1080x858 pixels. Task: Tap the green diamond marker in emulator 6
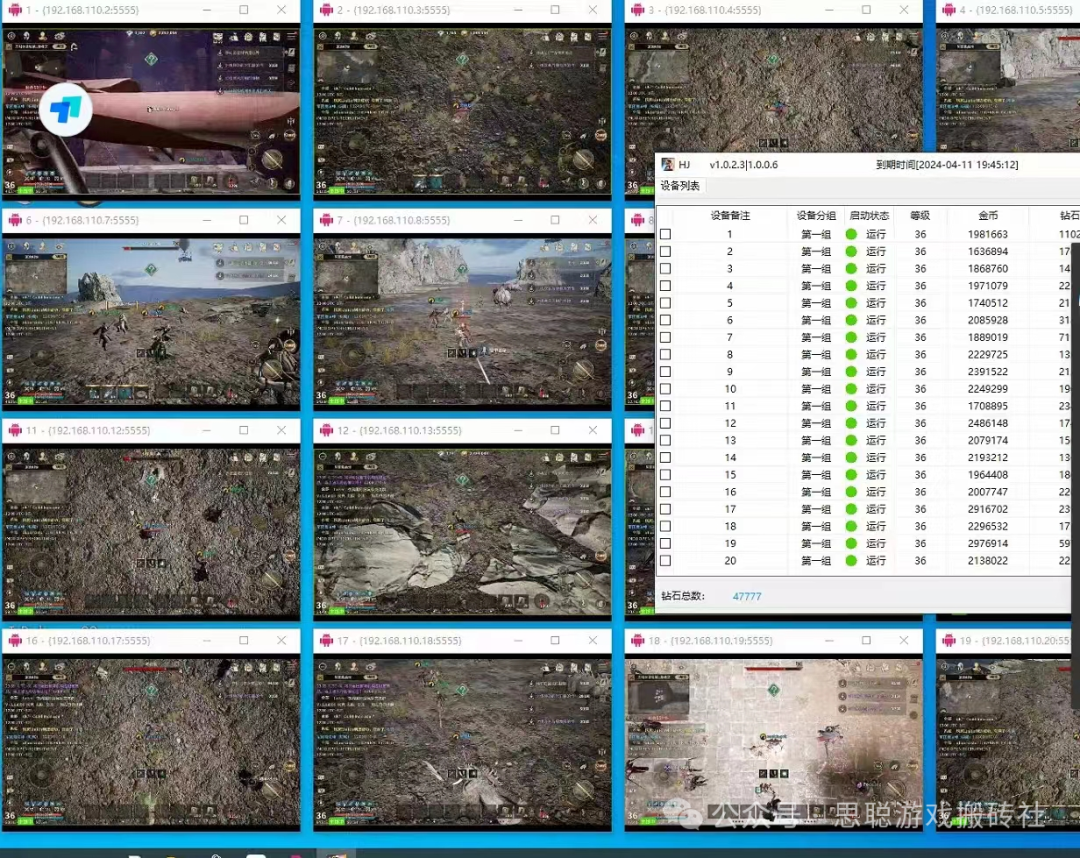(151, 269)
